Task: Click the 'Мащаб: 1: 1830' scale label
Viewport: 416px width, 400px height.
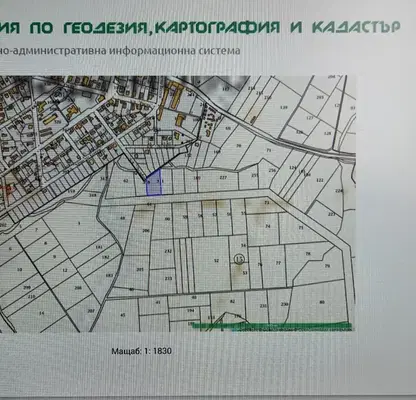Action: click(x=142, y=351)
